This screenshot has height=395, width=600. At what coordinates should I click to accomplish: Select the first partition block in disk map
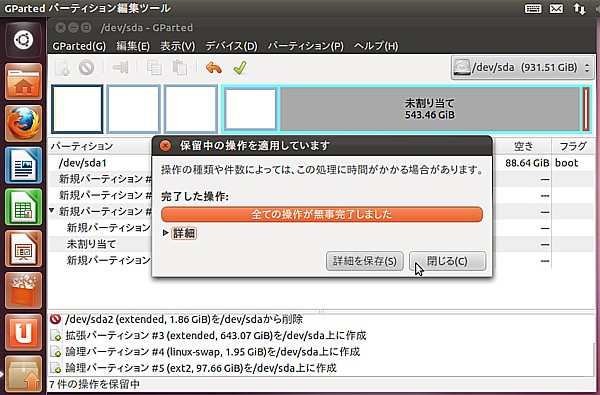pos(77,109)
